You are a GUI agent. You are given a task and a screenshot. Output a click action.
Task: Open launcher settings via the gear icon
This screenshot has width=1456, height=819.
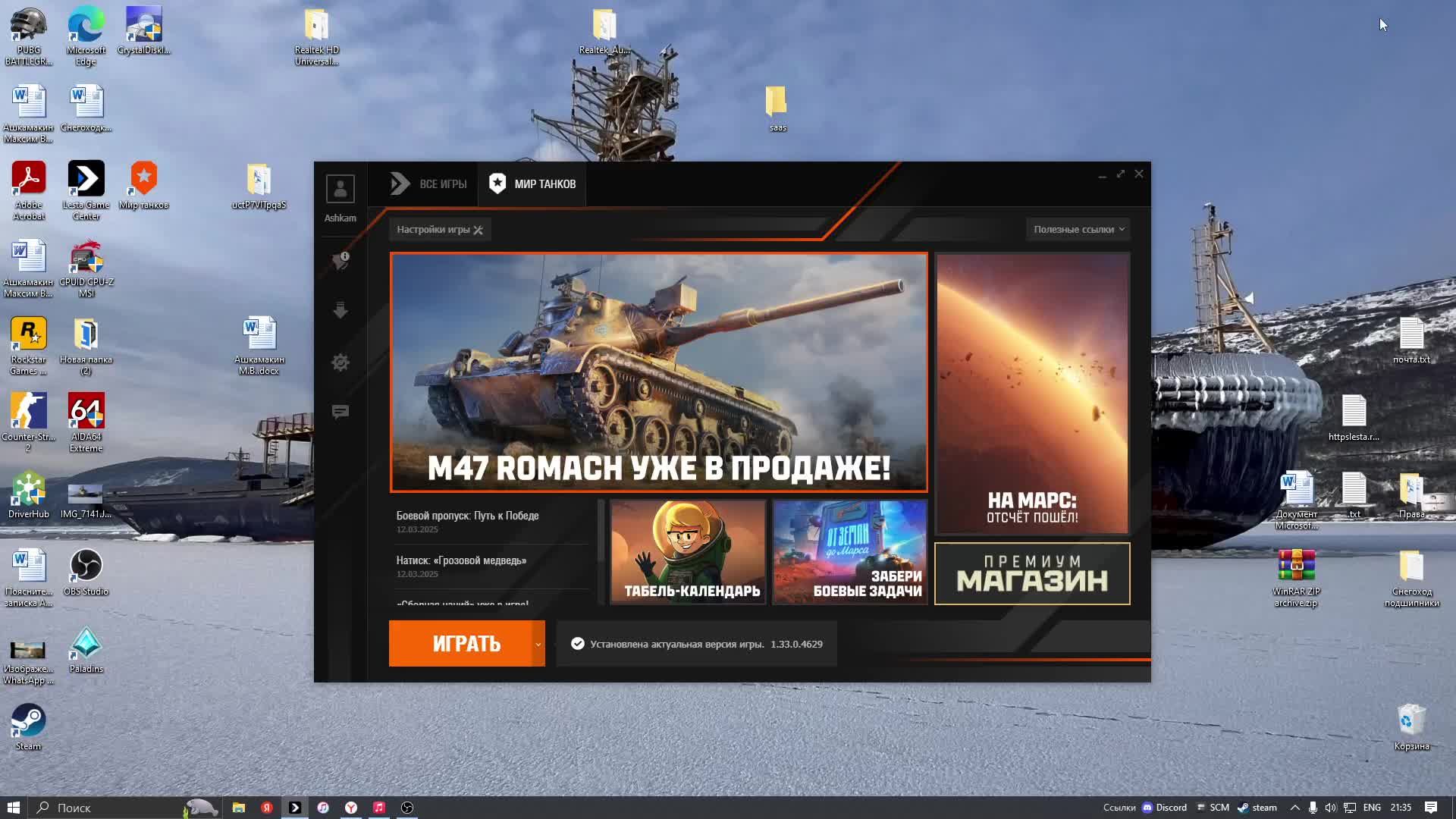click(340, 362)
